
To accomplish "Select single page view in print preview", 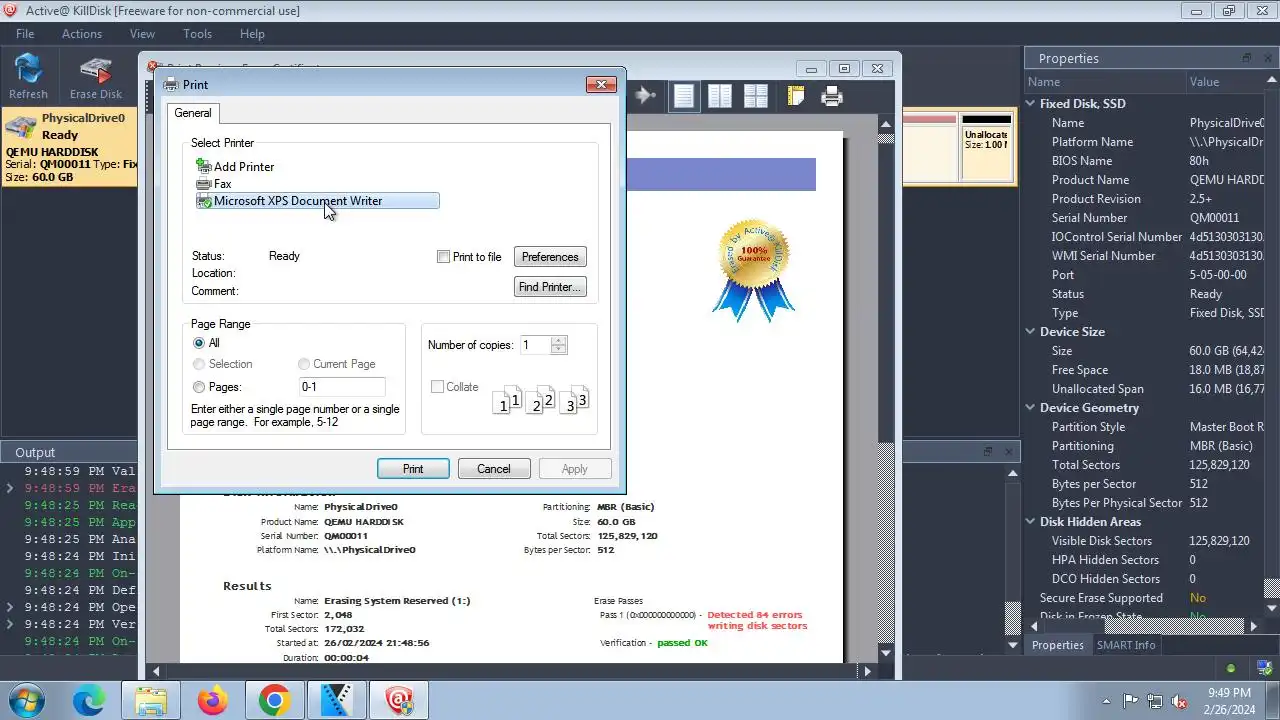I will pos(684,96).
